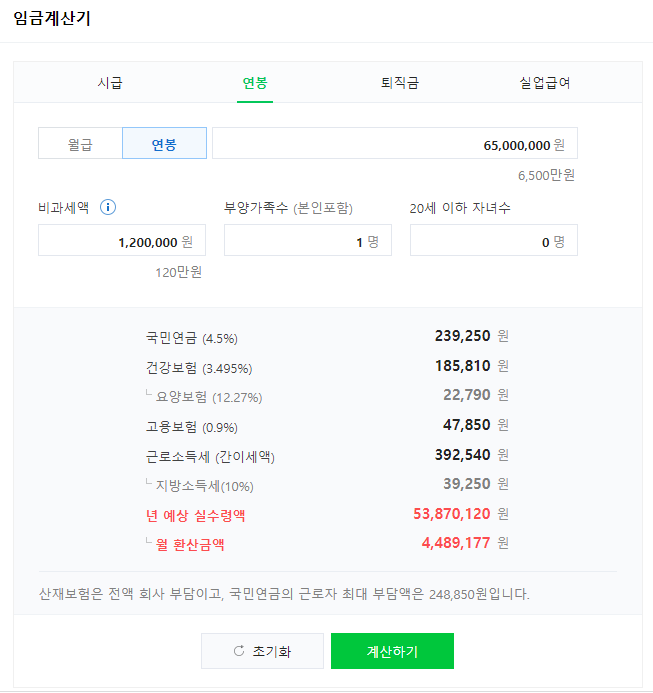Viewport: 653px width, 693px height.
Task: Select the 연봉 toggle option
Action: pos(164,143)
